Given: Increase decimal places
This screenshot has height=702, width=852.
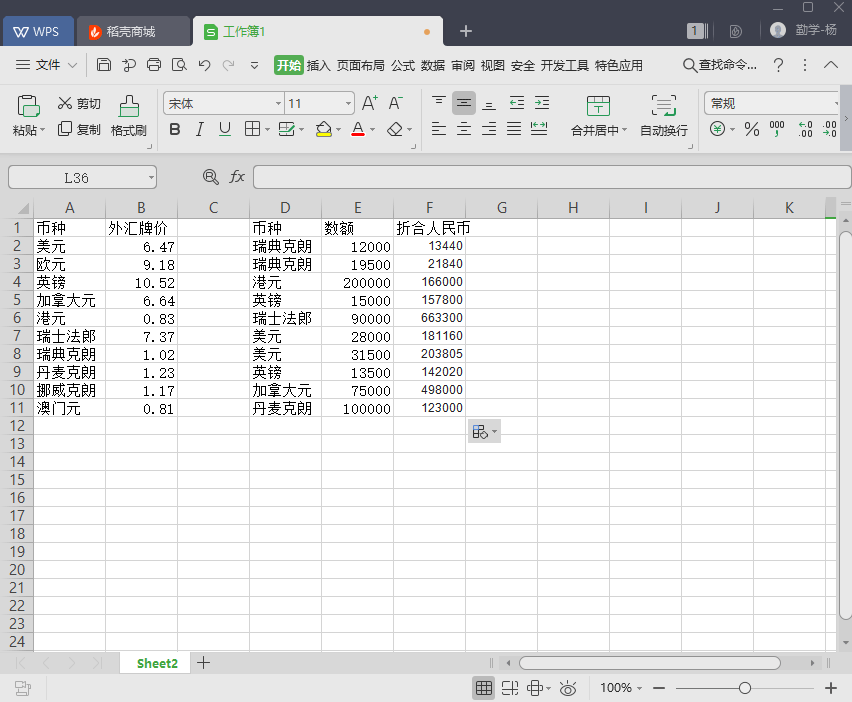Looking at the screenshot, I should tap(805, 129).
